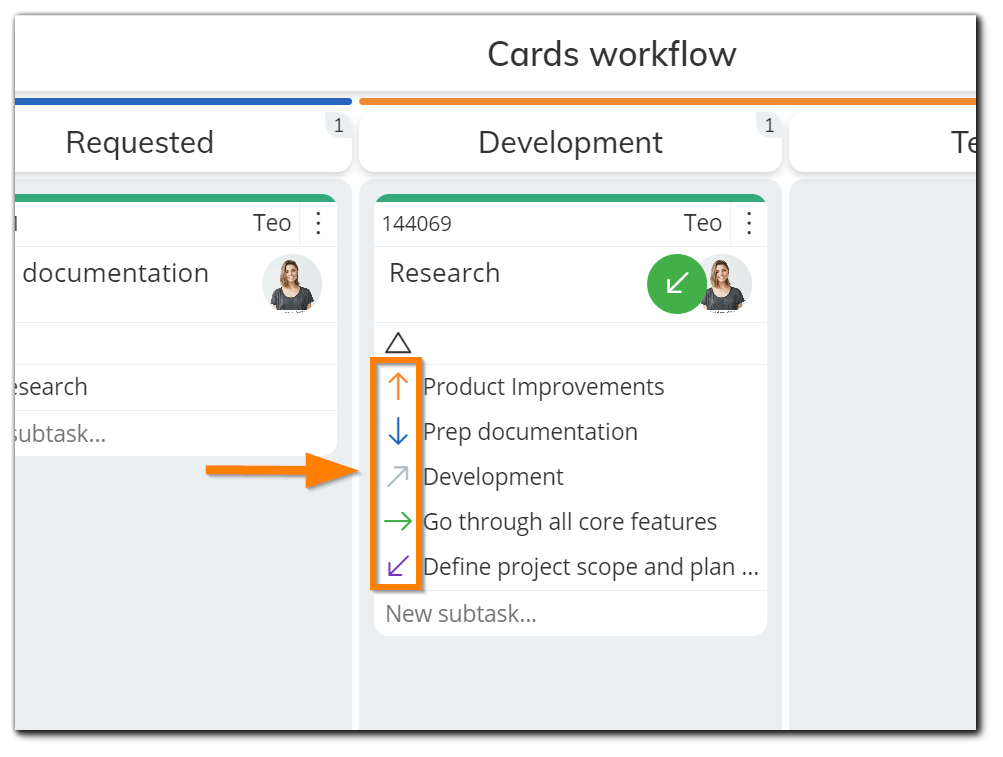Click the green relation arrow beside Go through all core features

pyautogui.click(x=399, y=522)
